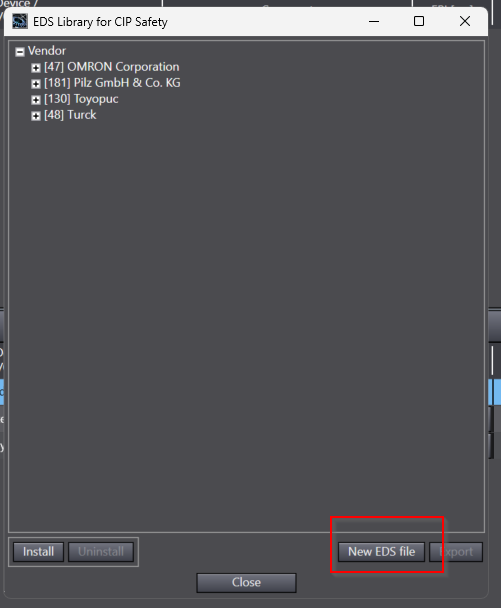This screenshot has height=608, width=501.
Task: Open the New EDS file dialog
Action: click(381, 551)
